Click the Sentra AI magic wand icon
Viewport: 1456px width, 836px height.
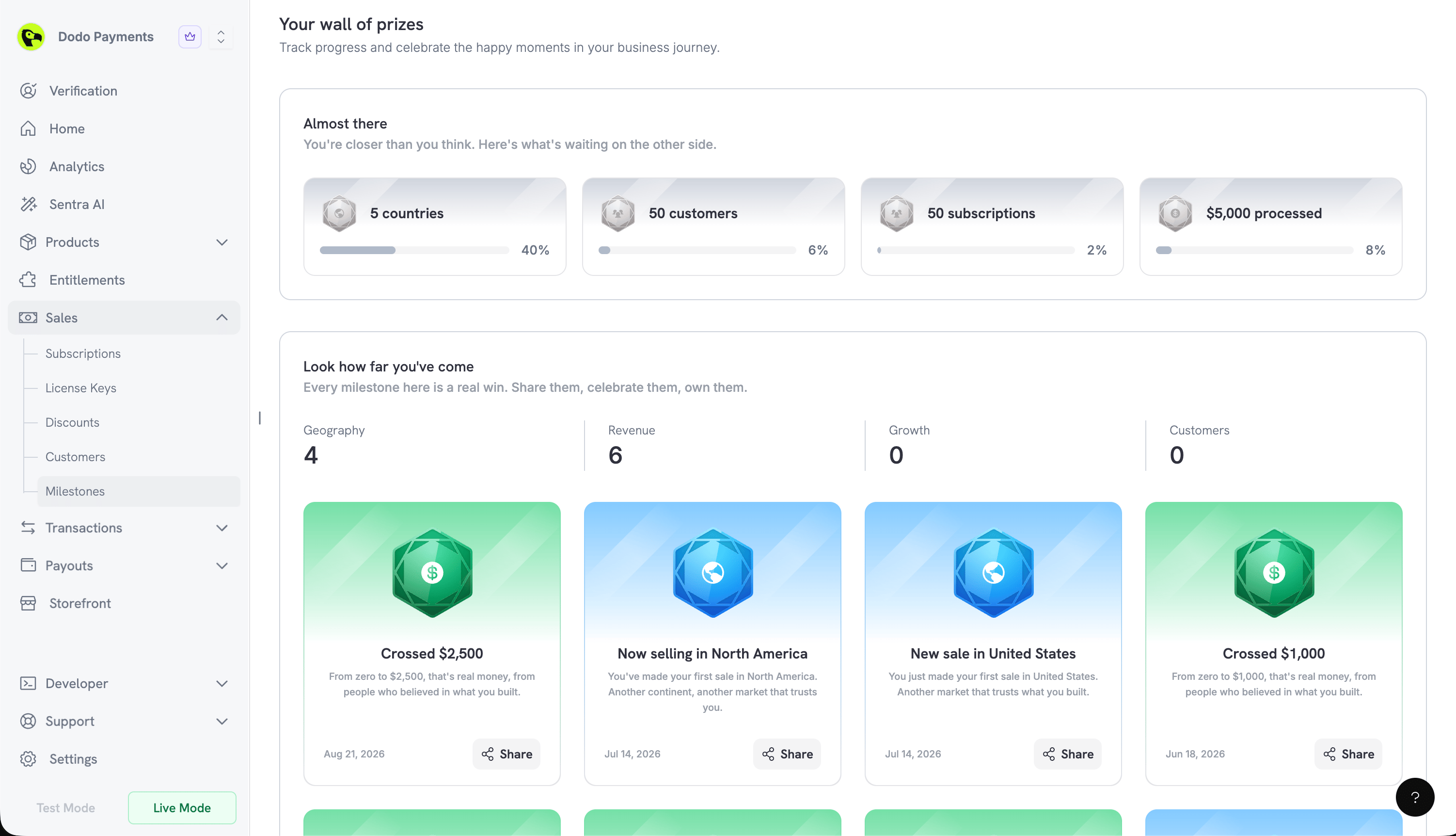coord(28,205)
